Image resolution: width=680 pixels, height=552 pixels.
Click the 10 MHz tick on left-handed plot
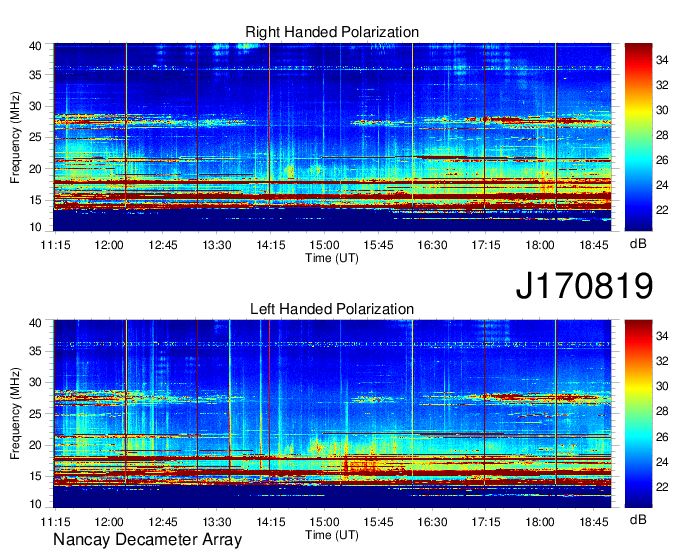(x=35, y=504)
